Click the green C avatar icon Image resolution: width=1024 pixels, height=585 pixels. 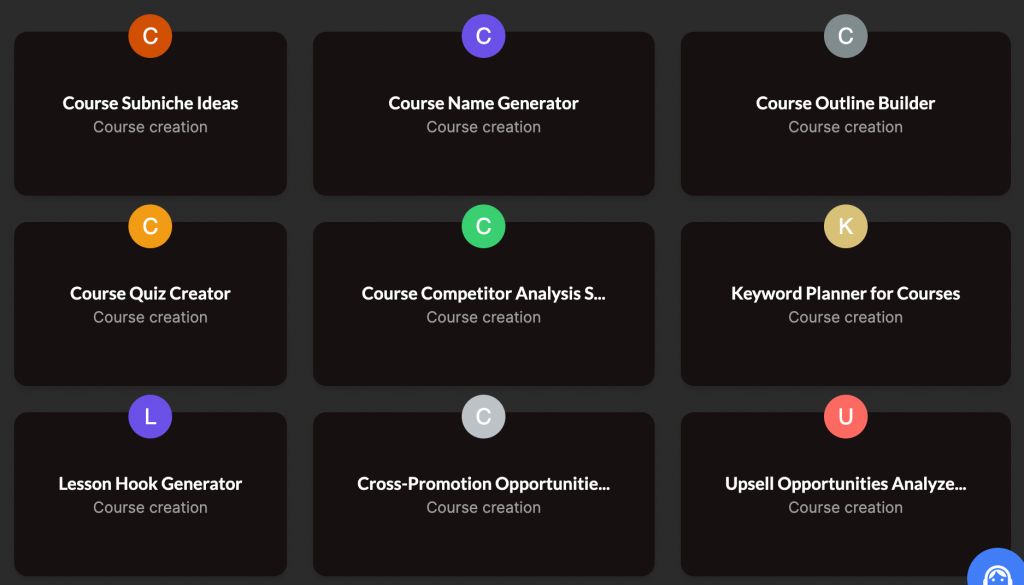483,226
